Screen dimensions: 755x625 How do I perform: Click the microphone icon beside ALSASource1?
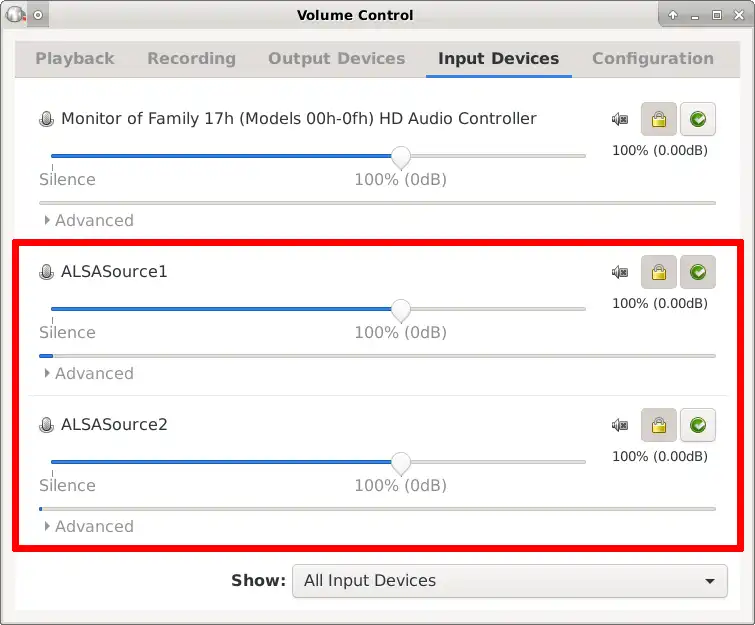[x=46, y=272]
